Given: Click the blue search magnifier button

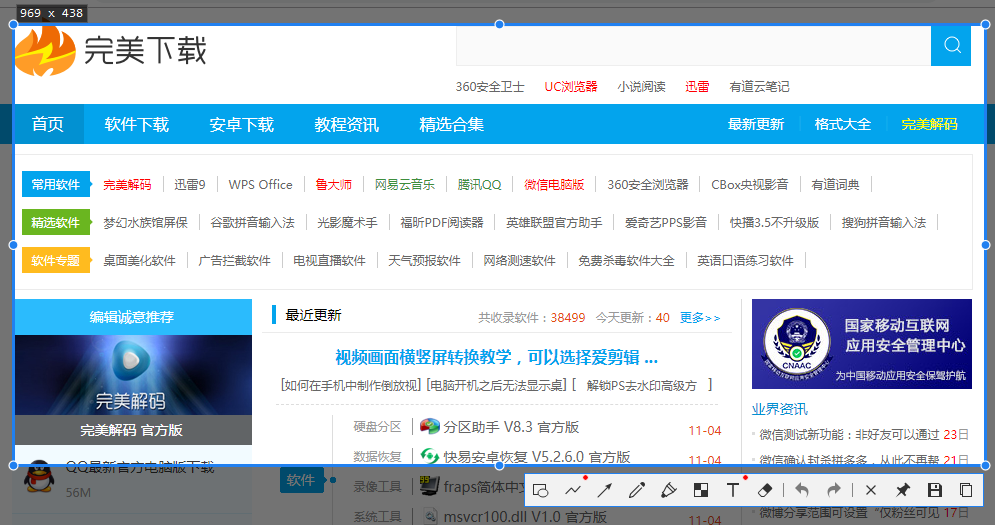Looking at the screenshot, I should (951, 45).
